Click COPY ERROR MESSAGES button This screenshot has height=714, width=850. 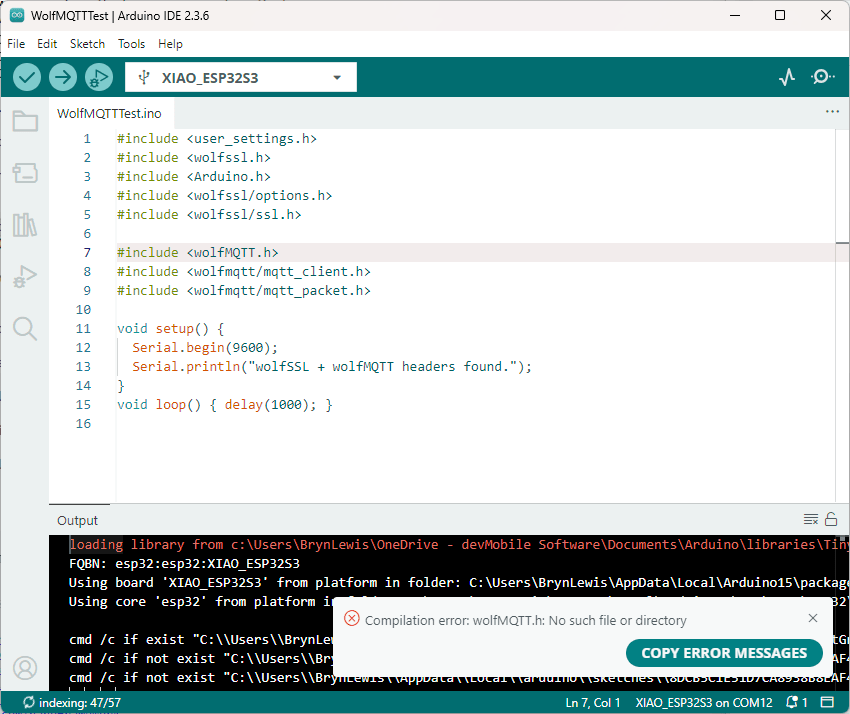pos(723,653)
